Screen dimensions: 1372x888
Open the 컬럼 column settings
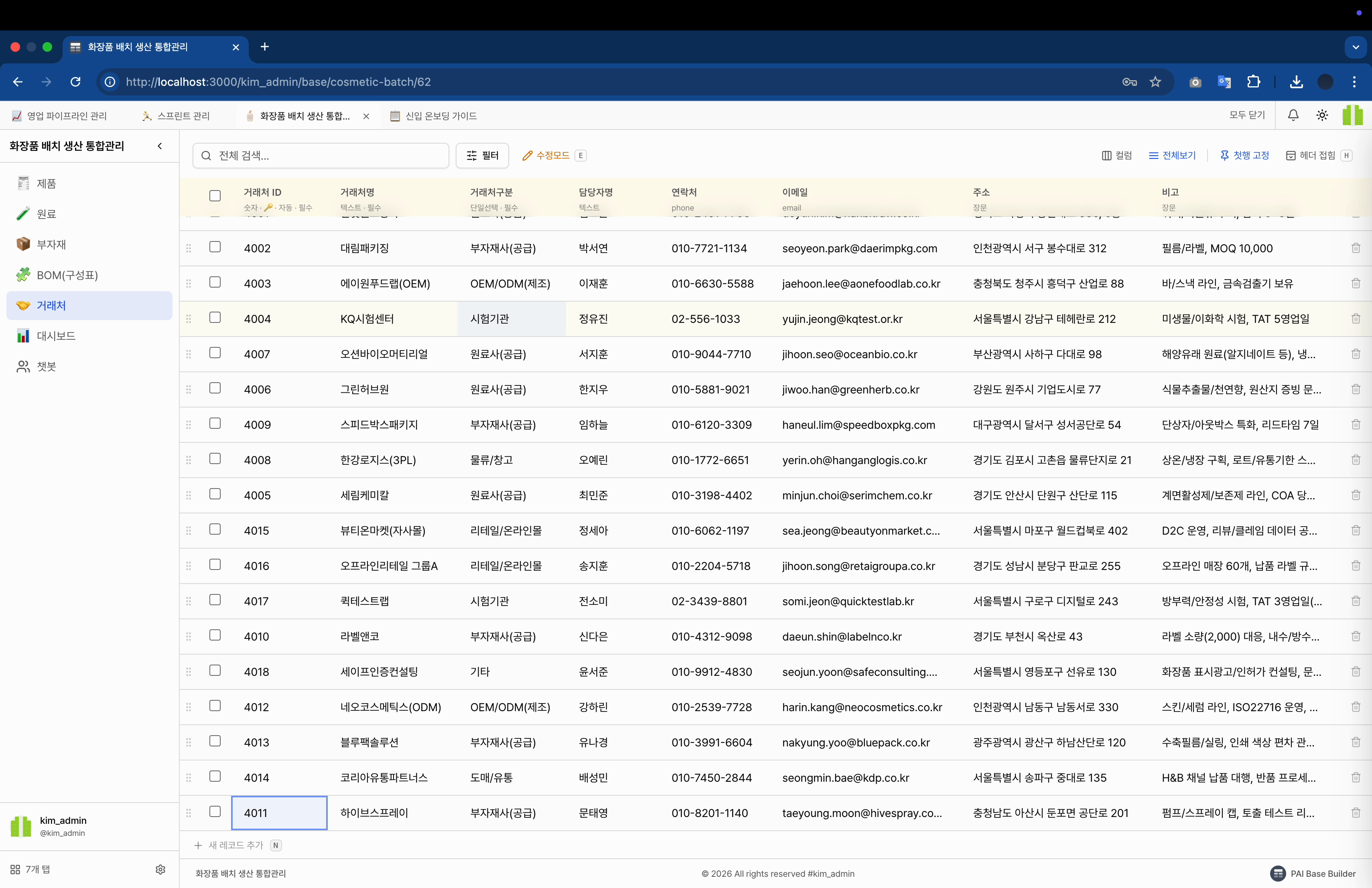[1116, 155]
